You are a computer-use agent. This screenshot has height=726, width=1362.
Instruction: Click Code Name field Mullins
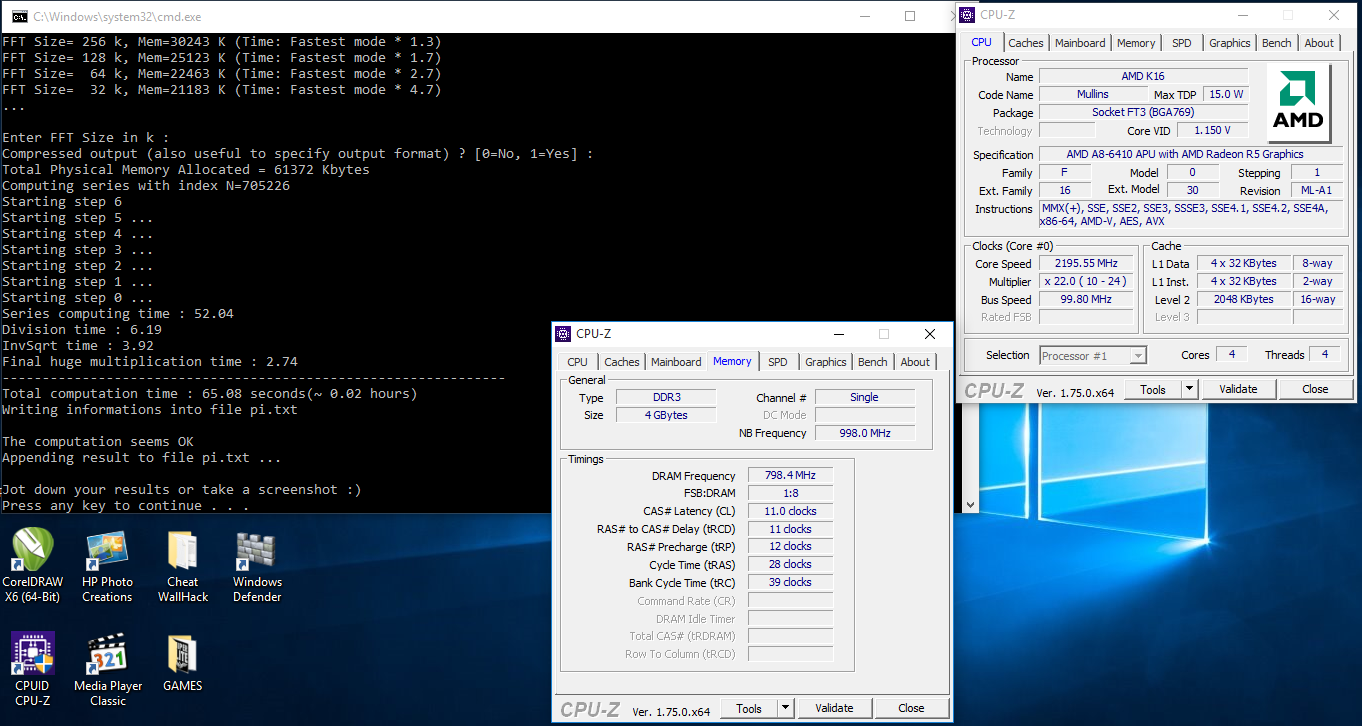tap(1093, 94)
